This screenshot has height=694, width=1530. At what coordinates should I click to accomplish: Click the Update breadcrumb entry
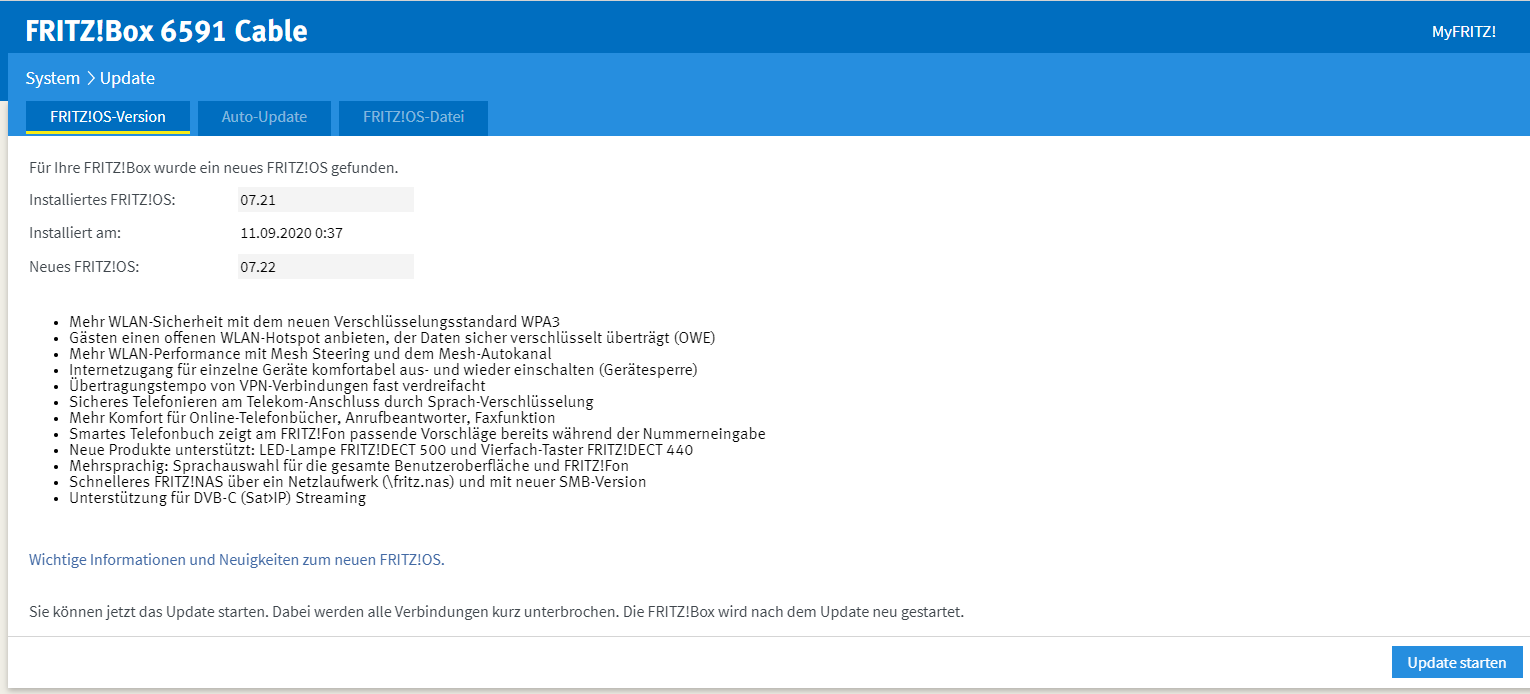[x=127, y=78]
